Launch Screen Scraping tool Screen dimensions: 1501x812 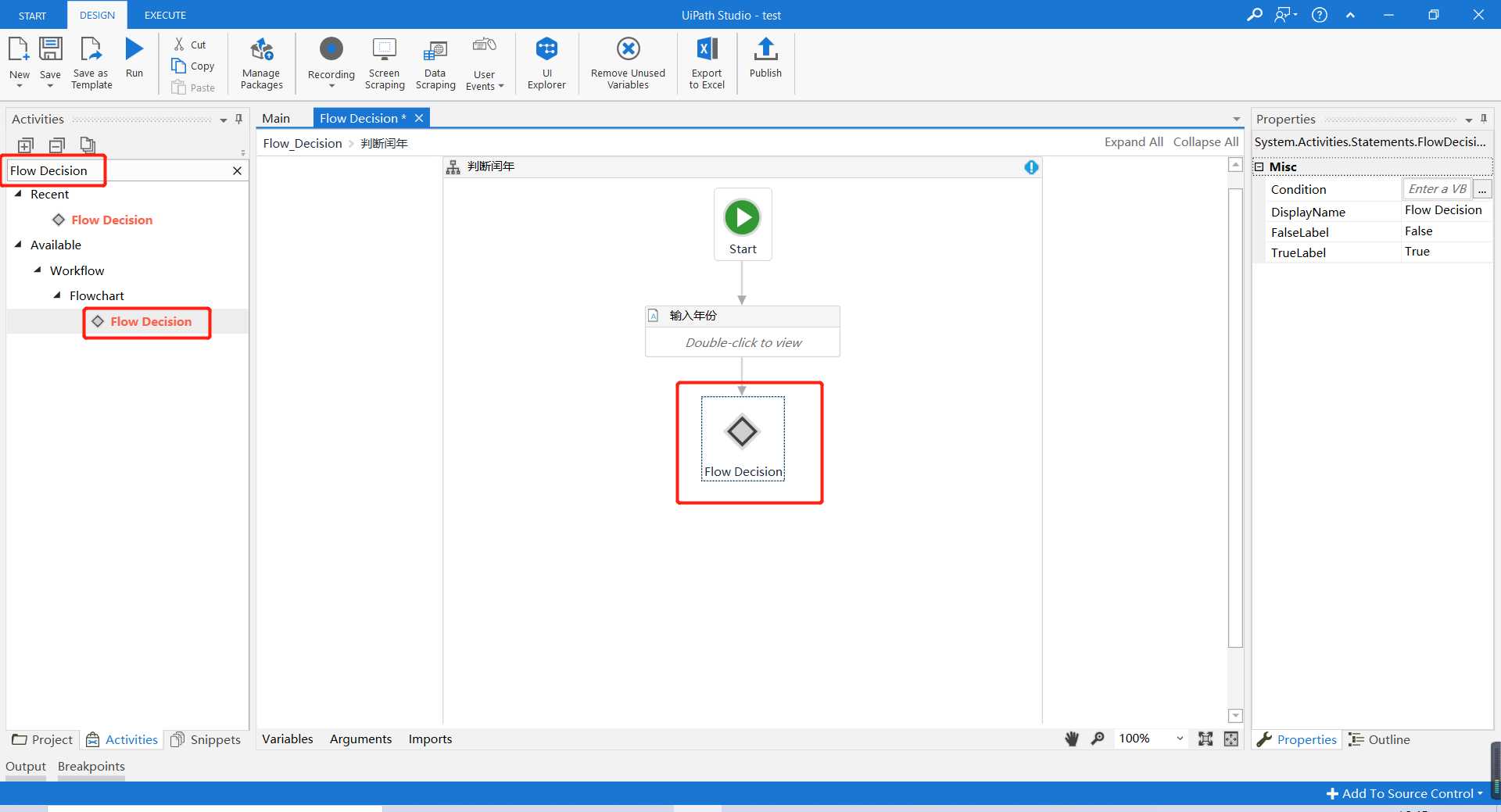pos(385,64)
